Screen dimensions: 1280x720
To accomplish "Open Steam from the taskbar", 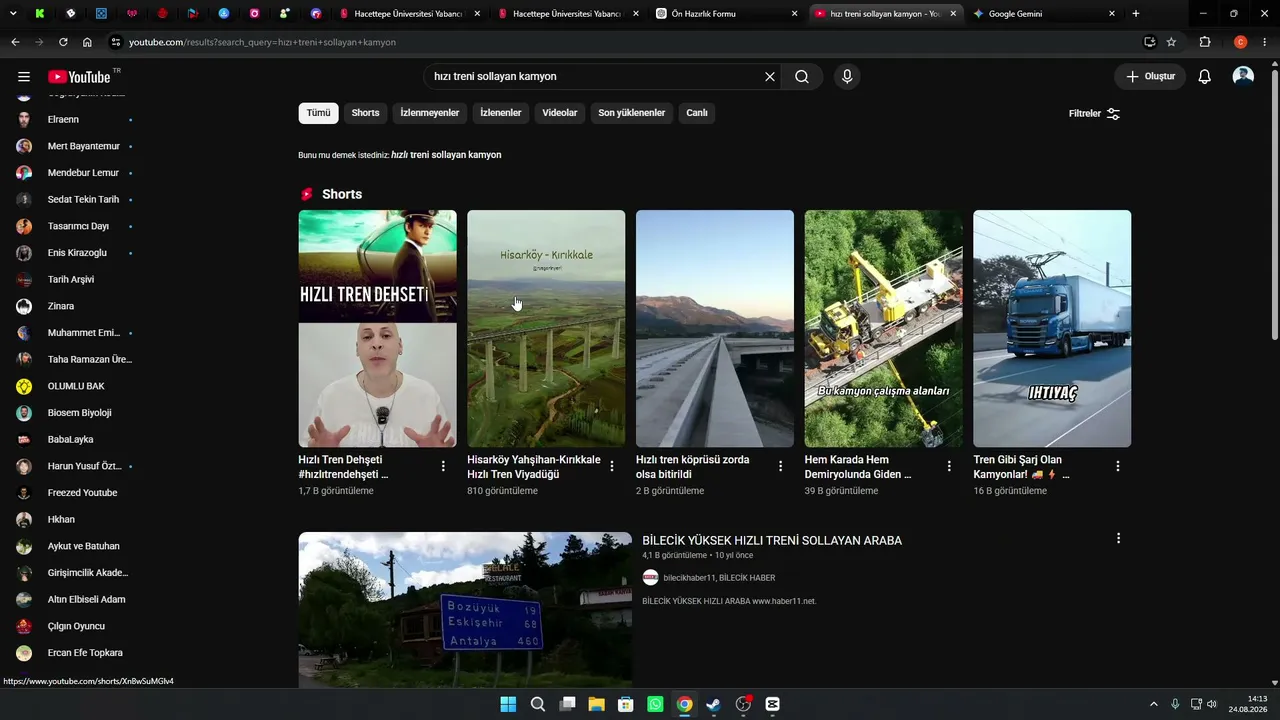I will (713, 704).
